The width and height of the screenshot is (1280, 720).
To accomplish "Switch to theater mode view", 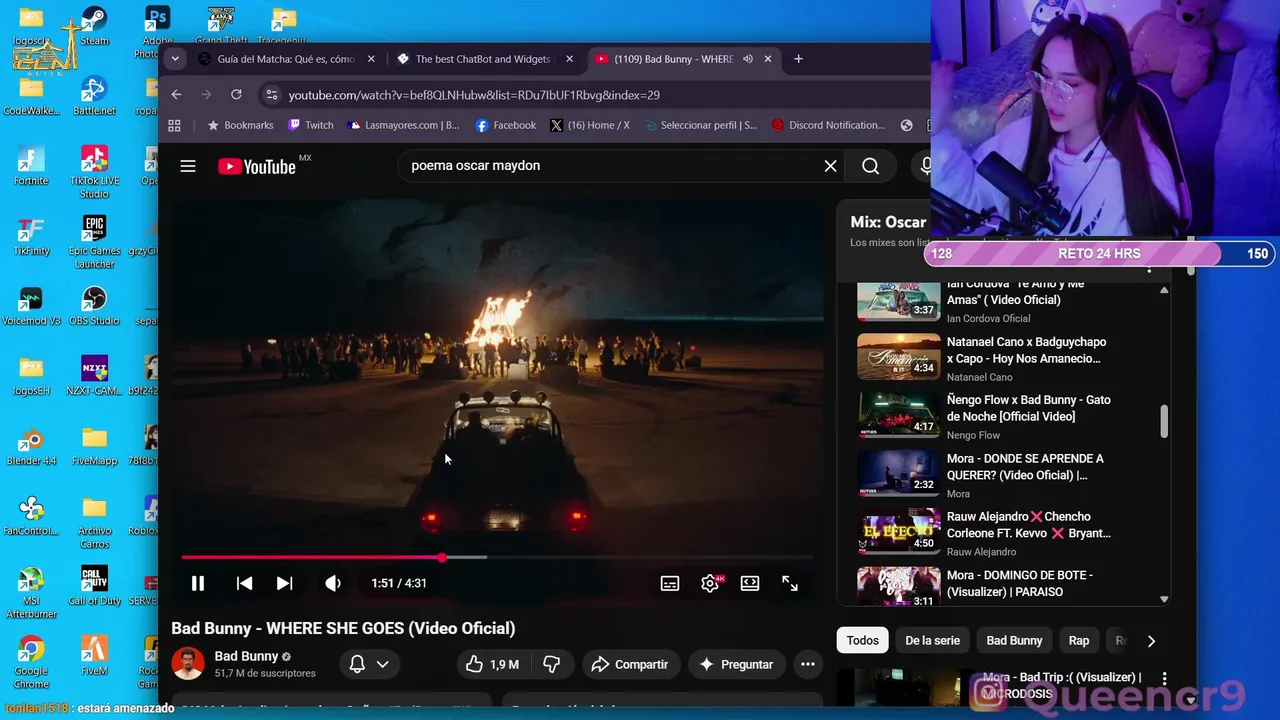I will coord(750,583).
